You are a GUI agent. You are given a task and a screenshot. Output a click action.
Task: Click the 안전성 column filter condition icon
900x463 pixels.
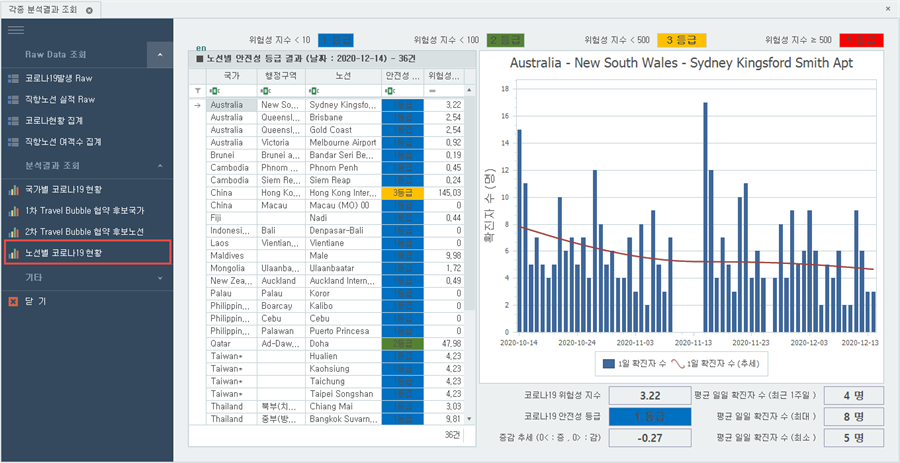tap(389, 91)
